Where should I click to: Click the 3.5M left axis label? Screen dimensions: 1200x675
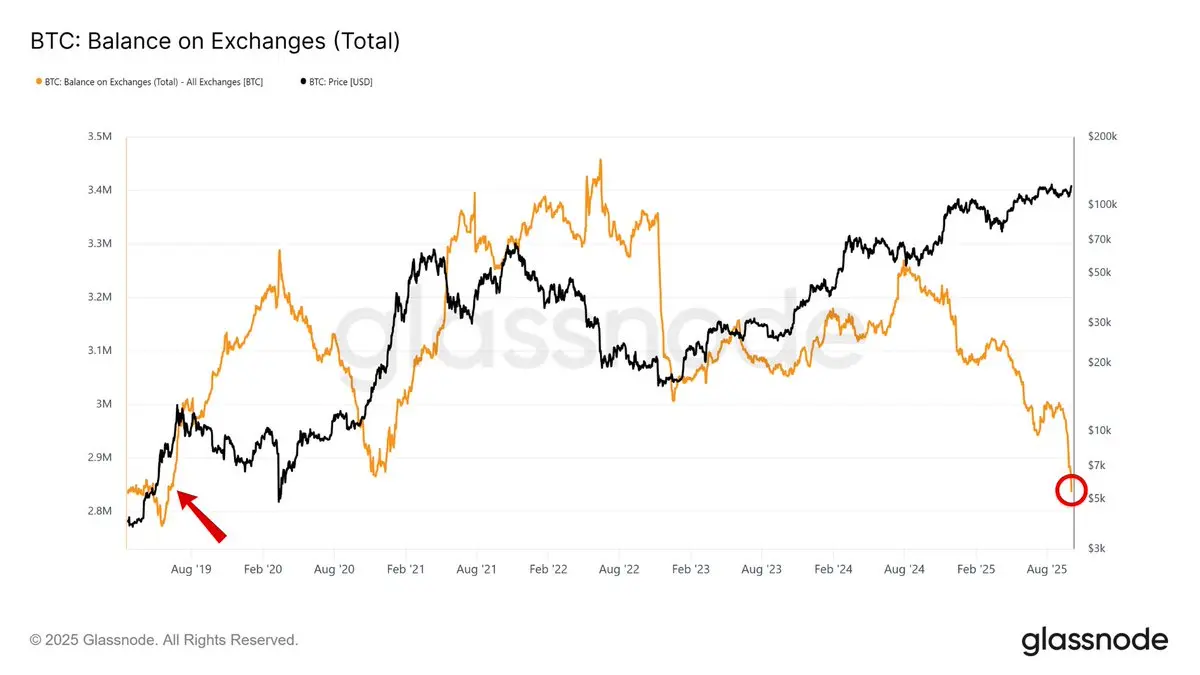[99, 137]
